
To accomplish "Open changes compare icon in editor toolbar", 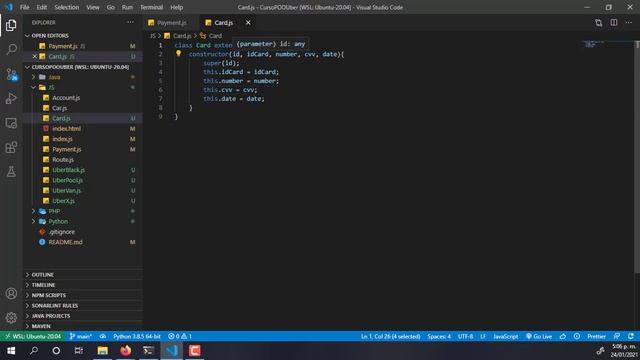I will (x=598, y=23).
